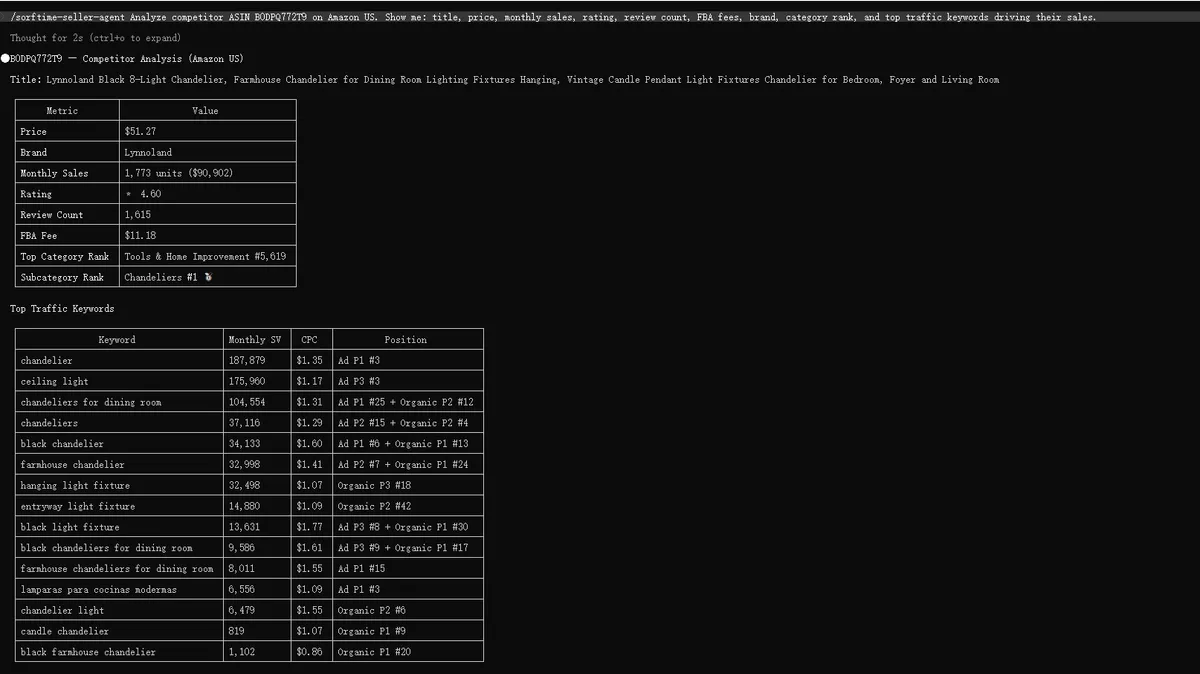The height and width of the screenshot is (674, 1200).
Task: Select keyword 'chandelier light'
Action: pyautogui.click(x=62, y=610)
